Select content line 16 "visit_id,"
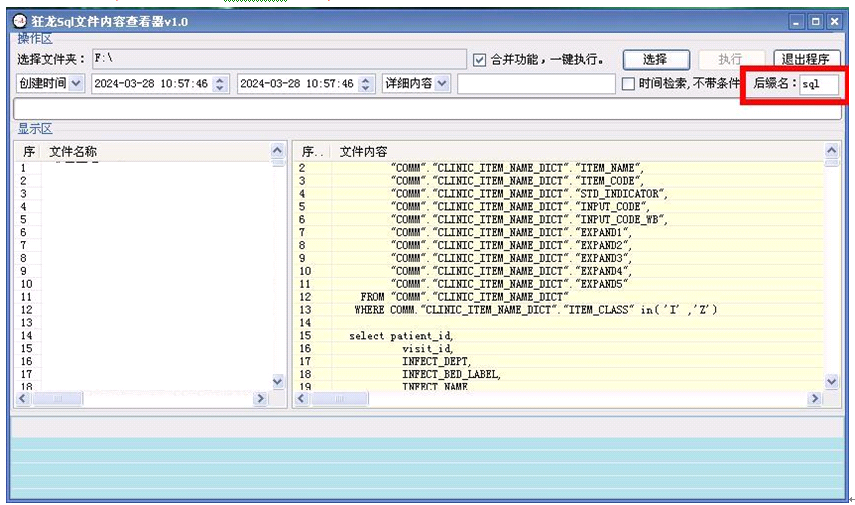This screenshot has width=855, height=505. [x=559, y=348]
